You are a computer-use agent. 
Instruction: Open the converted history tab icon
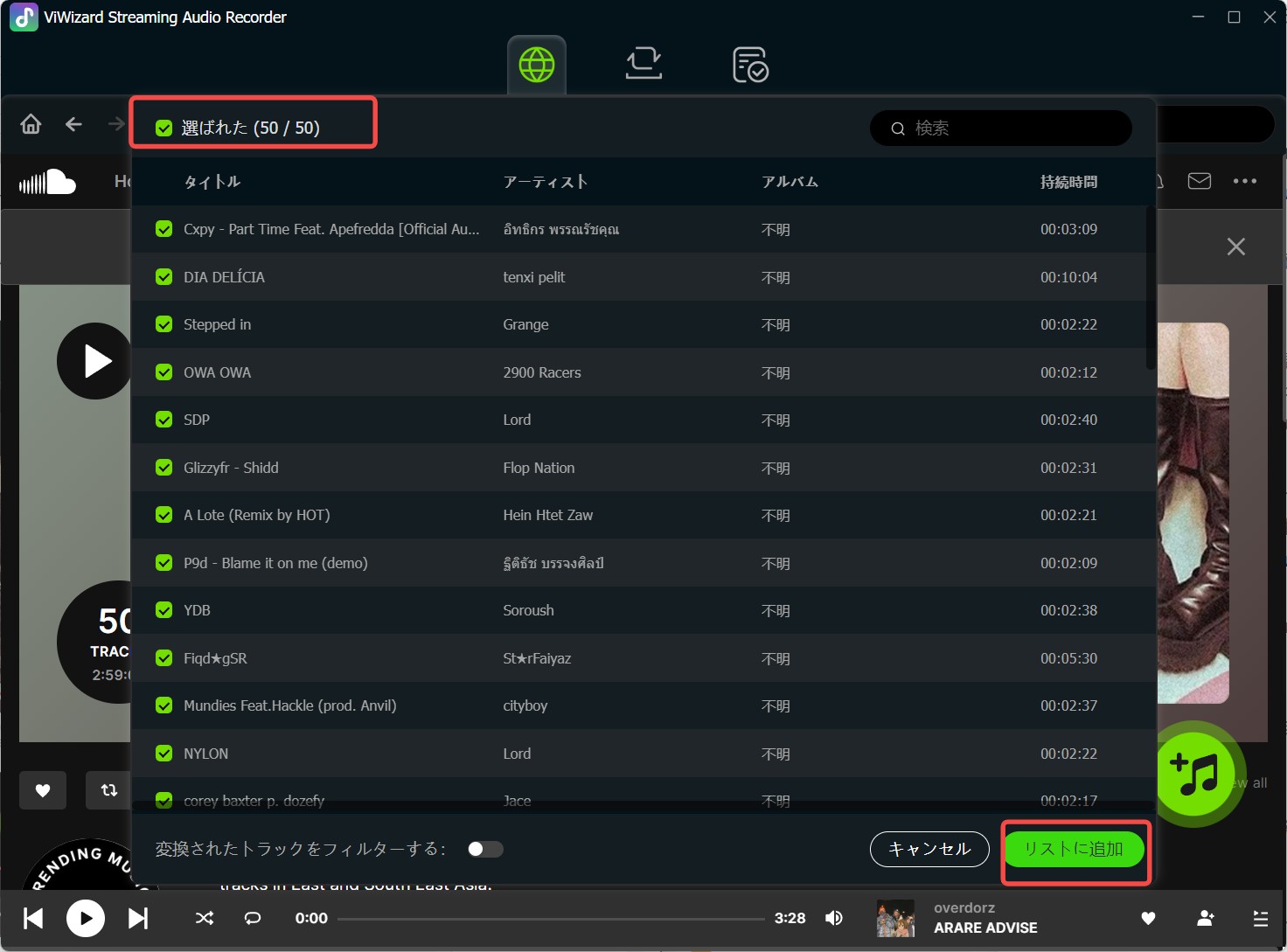(x=750, y=65)
